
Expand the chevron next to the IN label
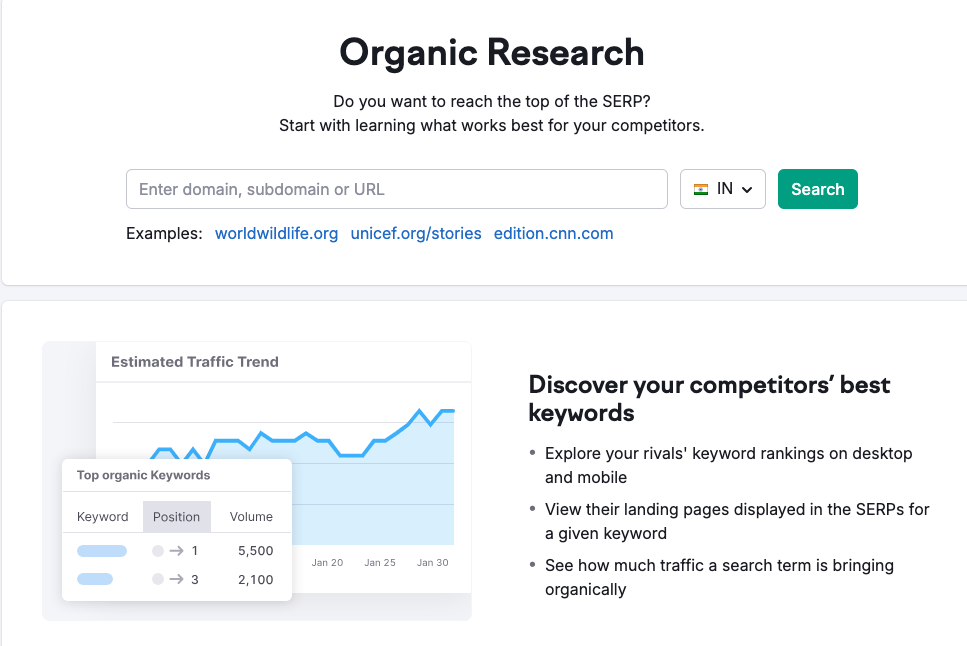[x=745, y=188]
